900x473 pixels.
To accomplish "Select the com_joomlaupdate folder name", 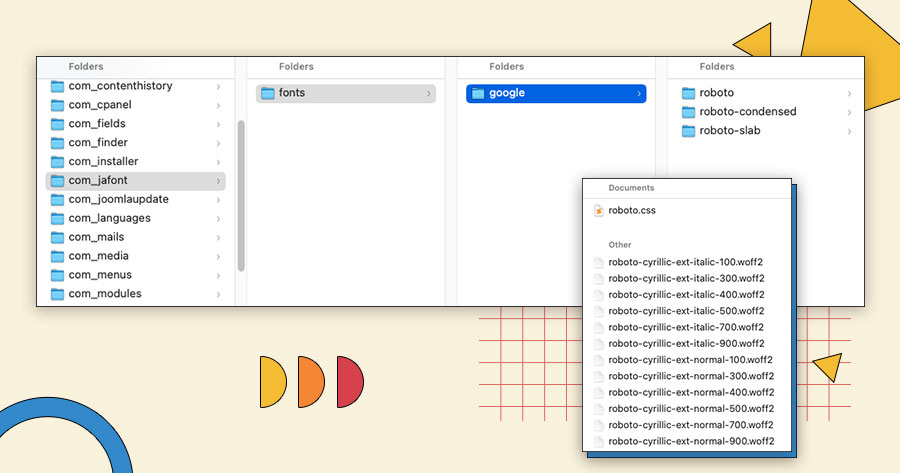I will pos(119,199).
